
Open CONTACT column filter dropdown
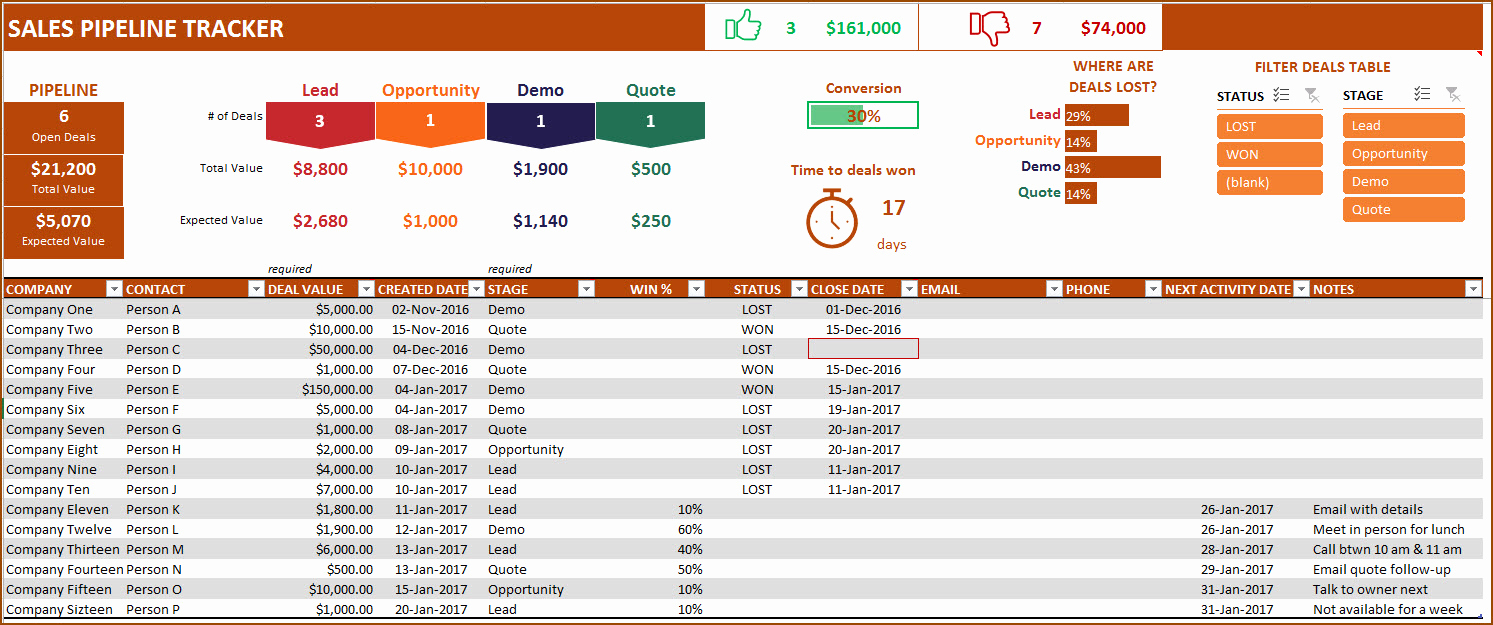point(256,289)
